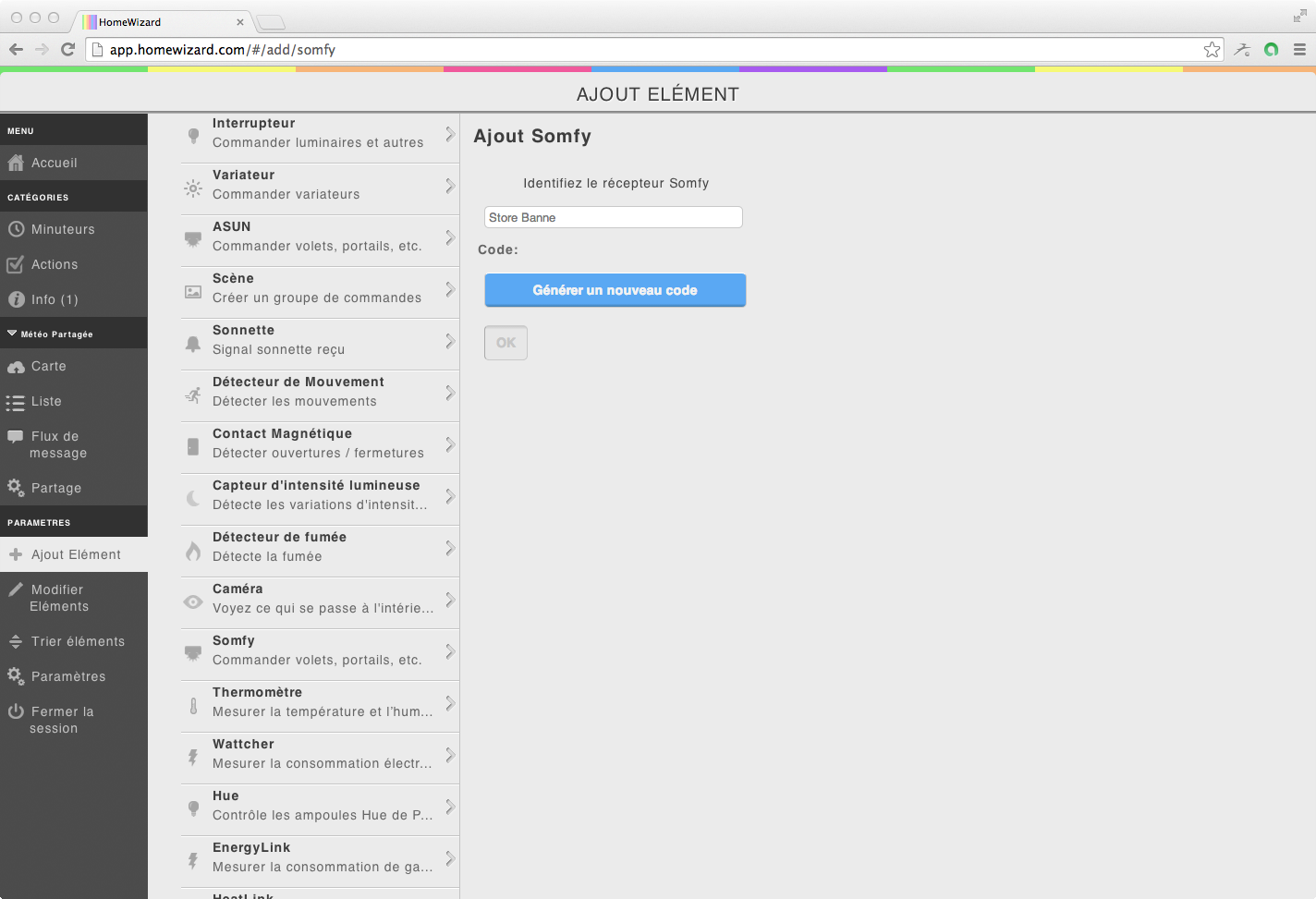Click the Contact Magnétique door icon

pyautogui.click(x=193, y=446)
